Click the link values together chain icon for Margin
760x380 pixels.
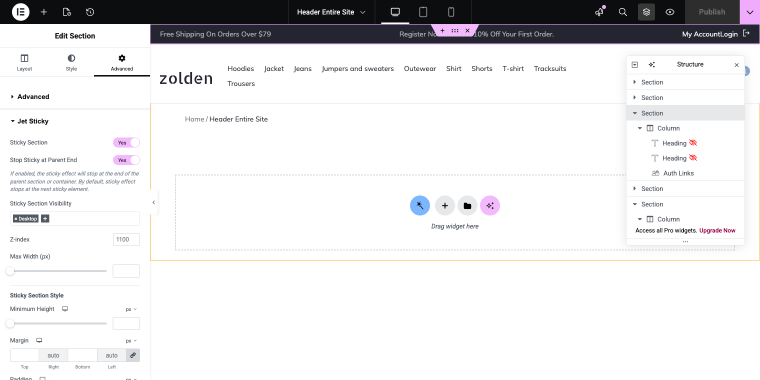133,355
